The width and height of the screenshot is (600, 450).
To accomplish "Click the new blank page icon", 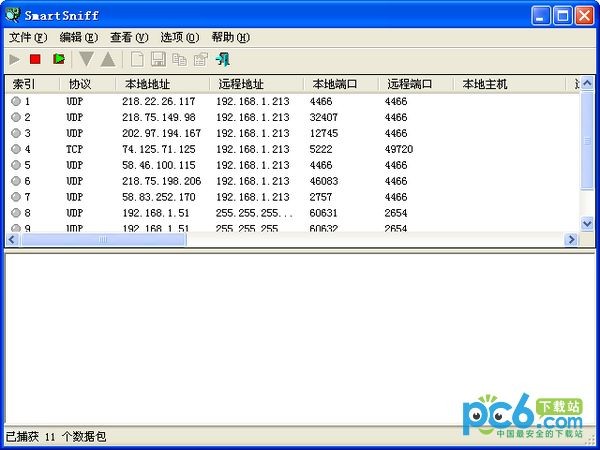I will 137,59.
